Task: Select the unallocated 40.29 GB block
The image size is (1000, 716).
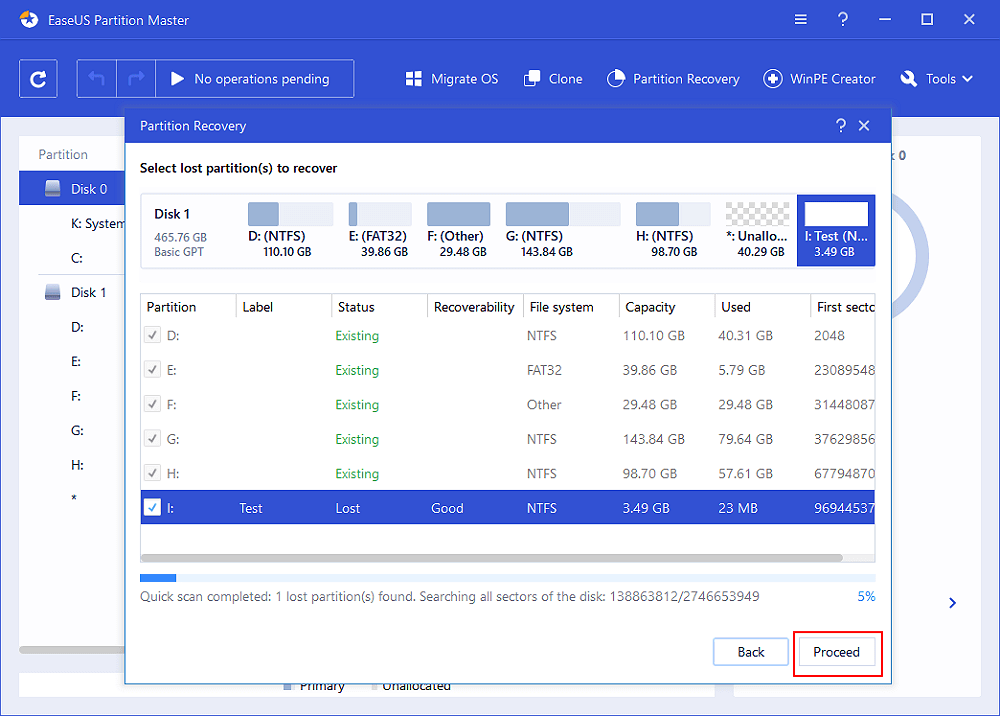Action: (x=757, y=230)
